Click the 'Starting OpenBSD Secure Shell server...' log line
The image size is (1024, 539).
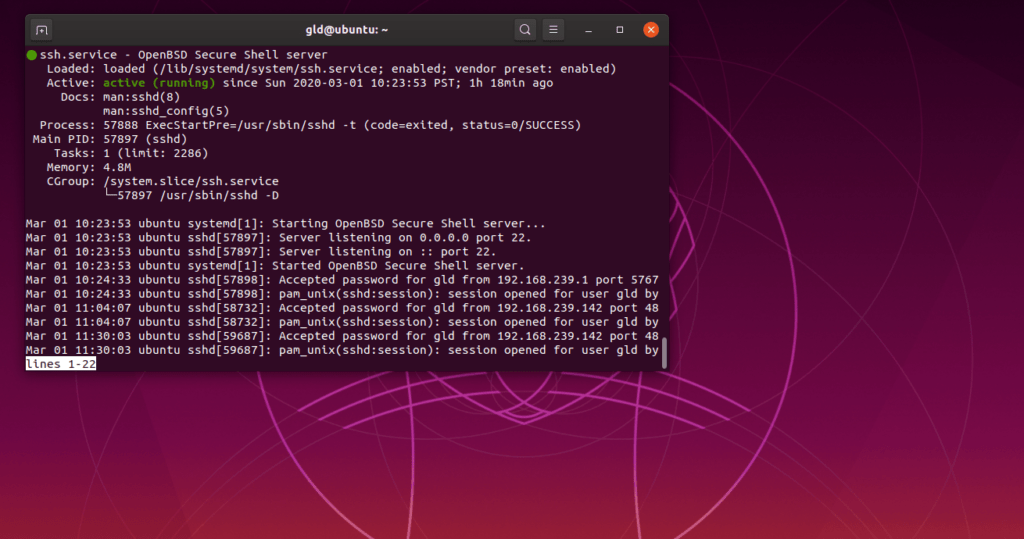[285, 223]
